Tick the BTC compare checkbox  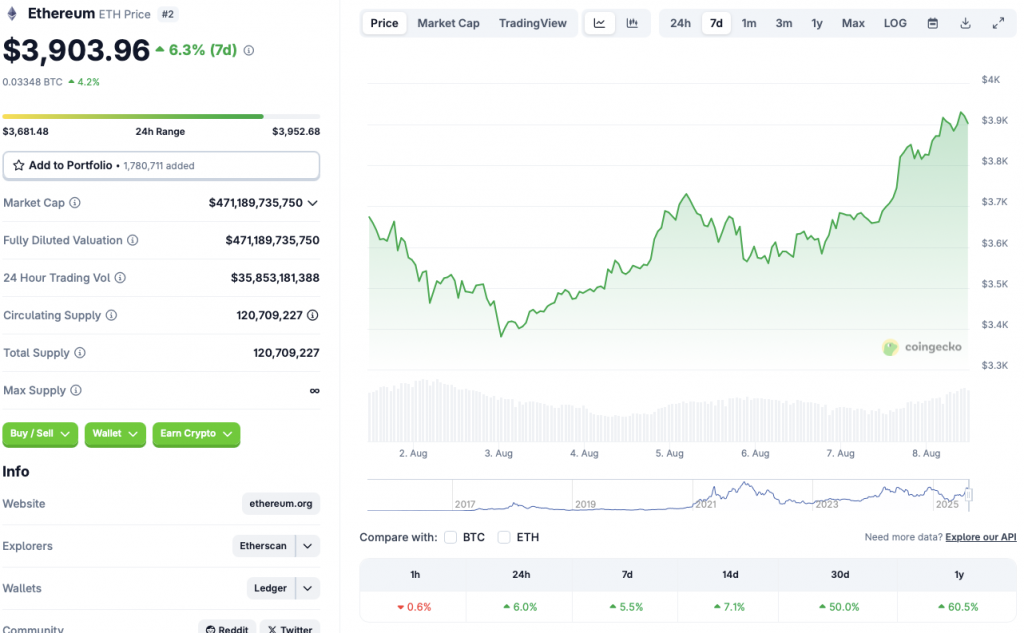450,537
